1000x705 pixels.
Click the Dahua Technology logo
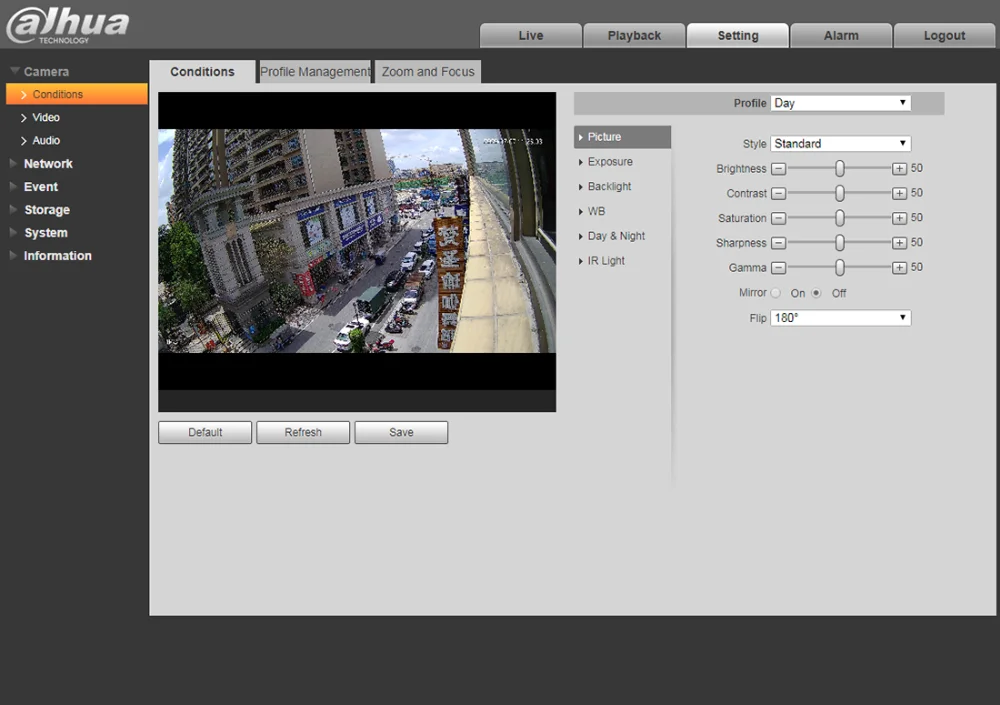[68, 25]
